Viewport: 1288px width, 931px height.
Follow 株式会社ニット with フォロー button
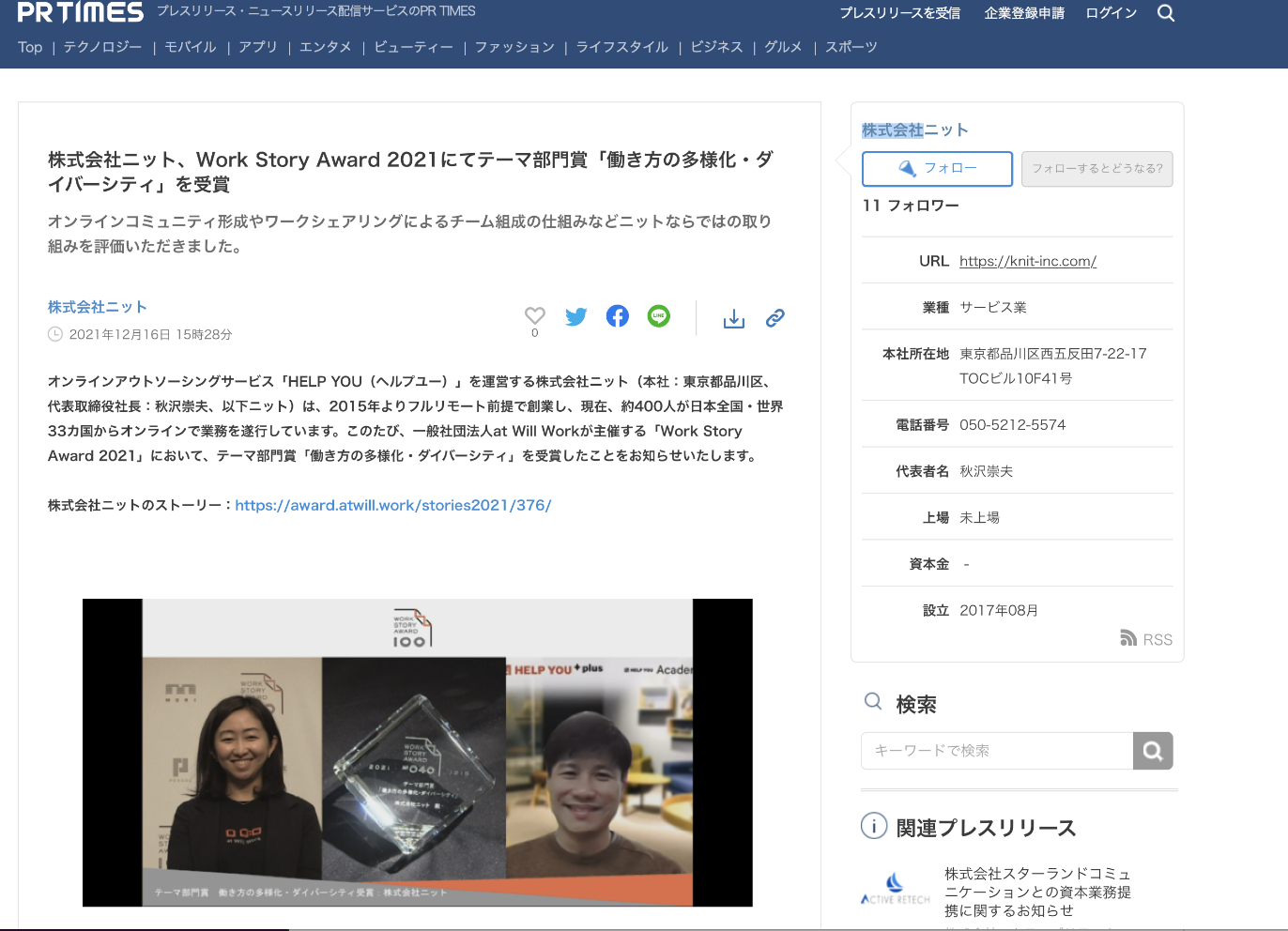pos(937,169)
